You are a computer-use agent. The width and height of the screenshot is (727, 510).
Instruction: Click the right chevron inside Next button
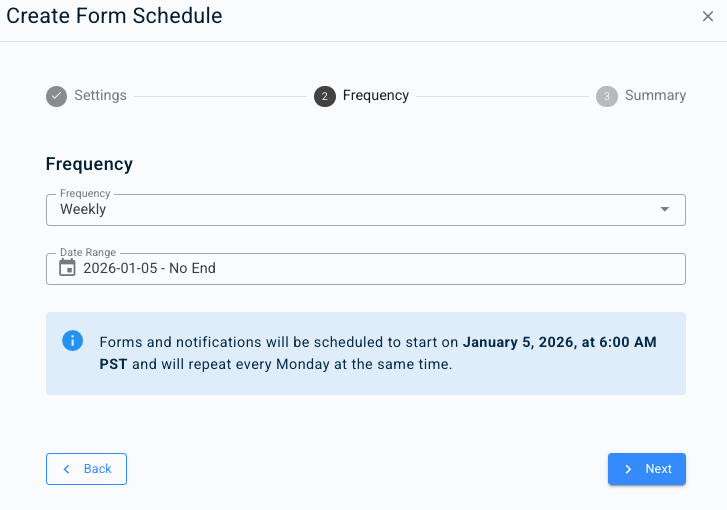628,469
